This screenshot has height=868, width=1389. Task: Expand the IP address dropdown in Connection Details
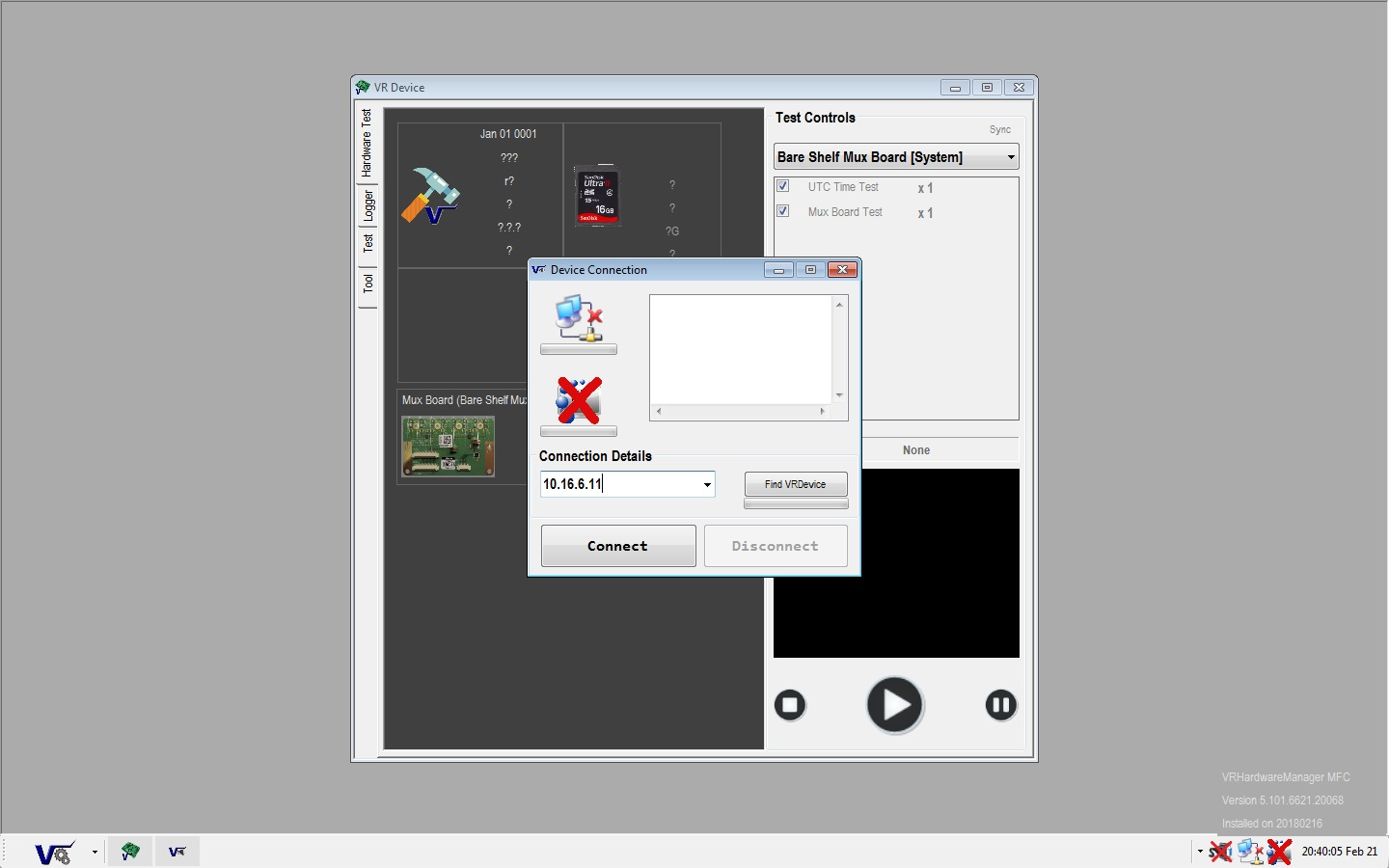click(x=707, y=484)
